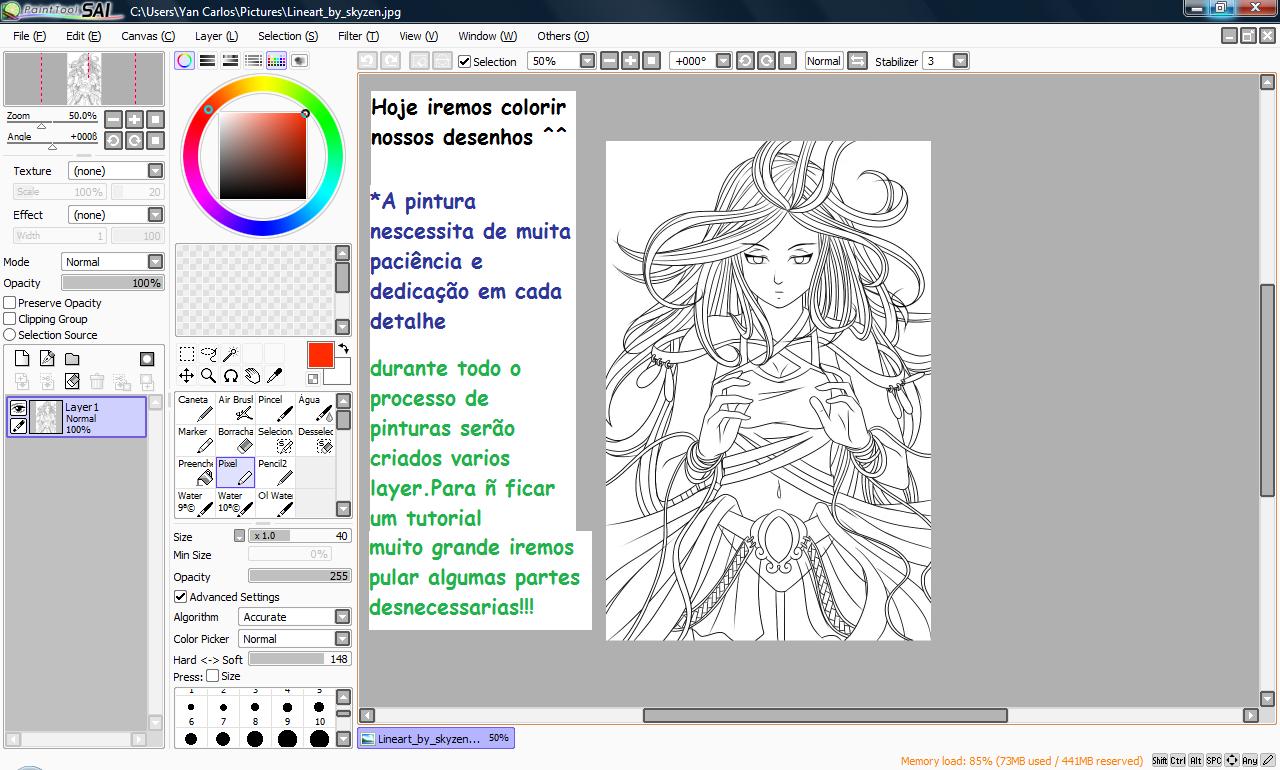The image size is (1280, 770).
Task: Open the brush size multiplier dropdown
Action: pyautogui.click(x=239, y=536)
